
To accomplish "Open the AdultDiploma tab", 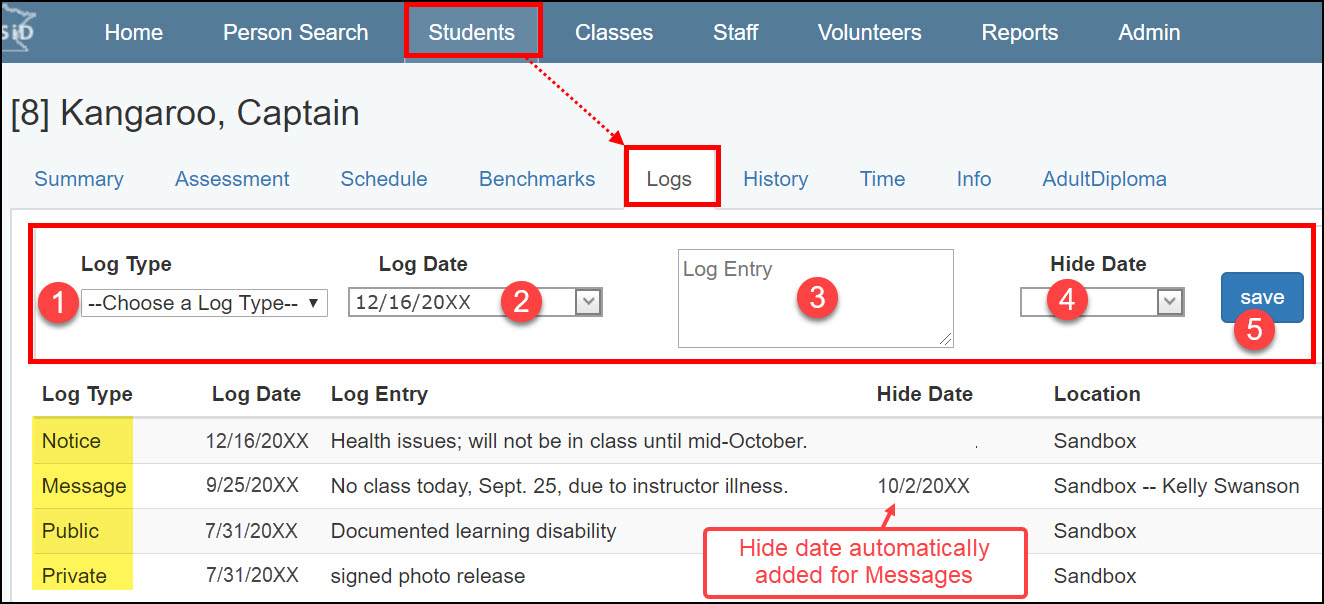I will 1104,179.
